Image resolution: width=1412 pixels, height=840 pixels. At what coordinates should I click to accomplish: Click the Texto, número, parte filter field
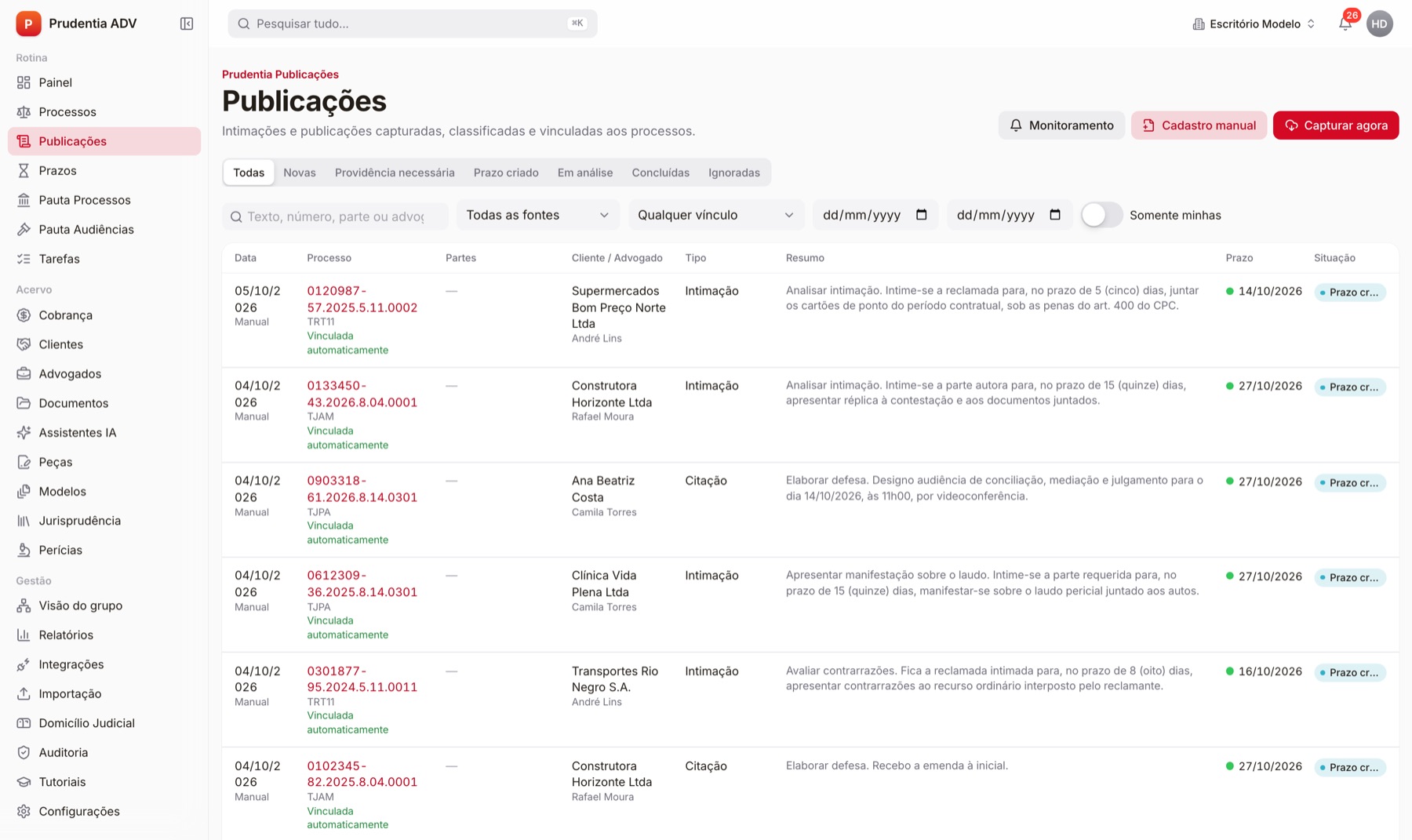click(335, 216)
